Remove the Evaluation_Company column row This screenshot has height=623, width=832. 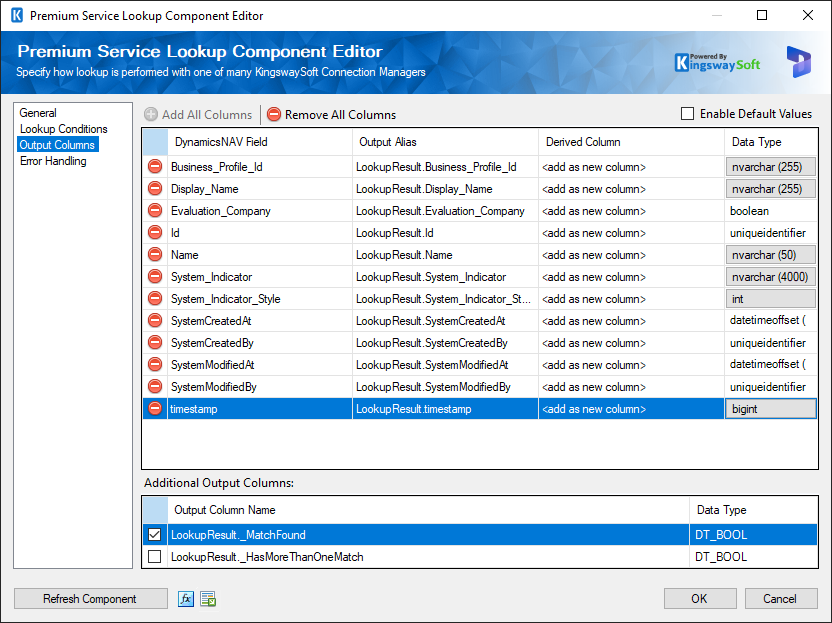point(154,211)
